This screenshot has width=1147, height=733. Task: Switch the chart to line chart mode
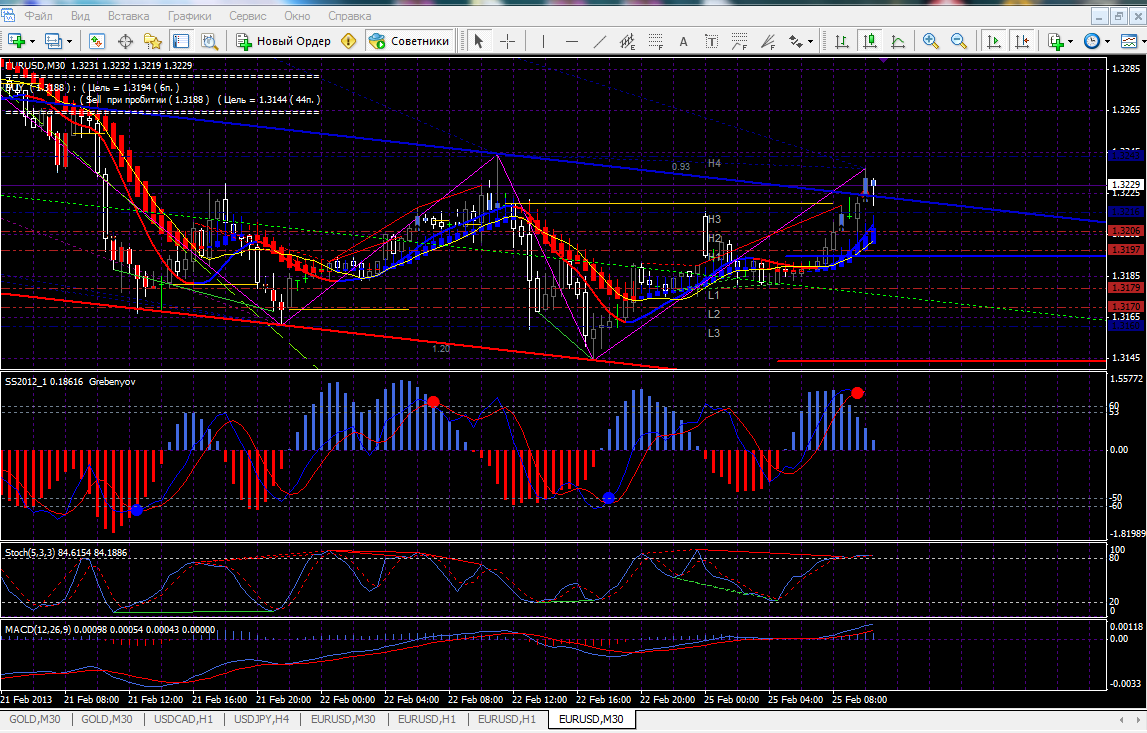coord(898,41)
